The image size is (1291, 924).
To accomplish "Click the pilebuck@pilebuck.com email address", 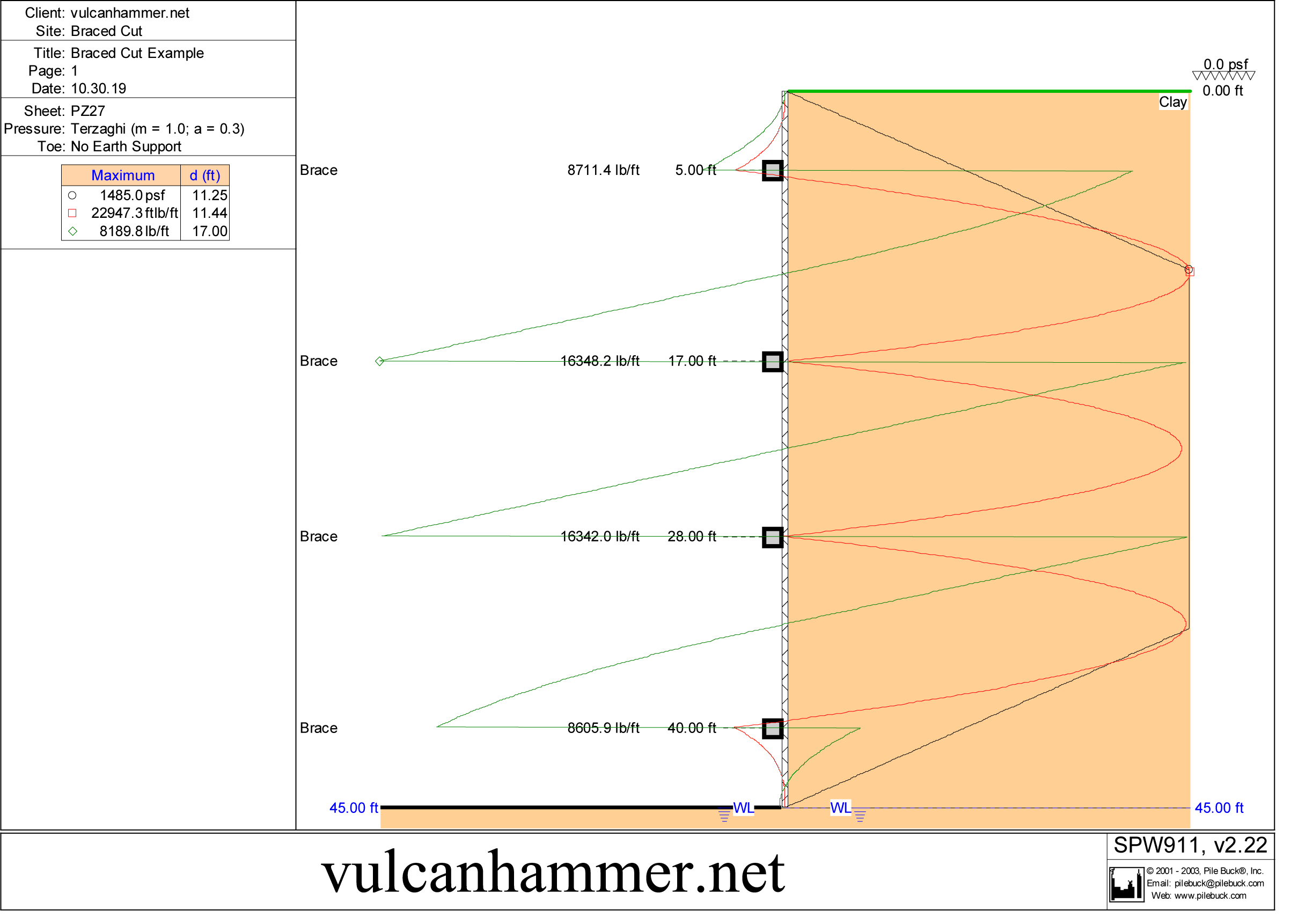I will point(1219,883).
